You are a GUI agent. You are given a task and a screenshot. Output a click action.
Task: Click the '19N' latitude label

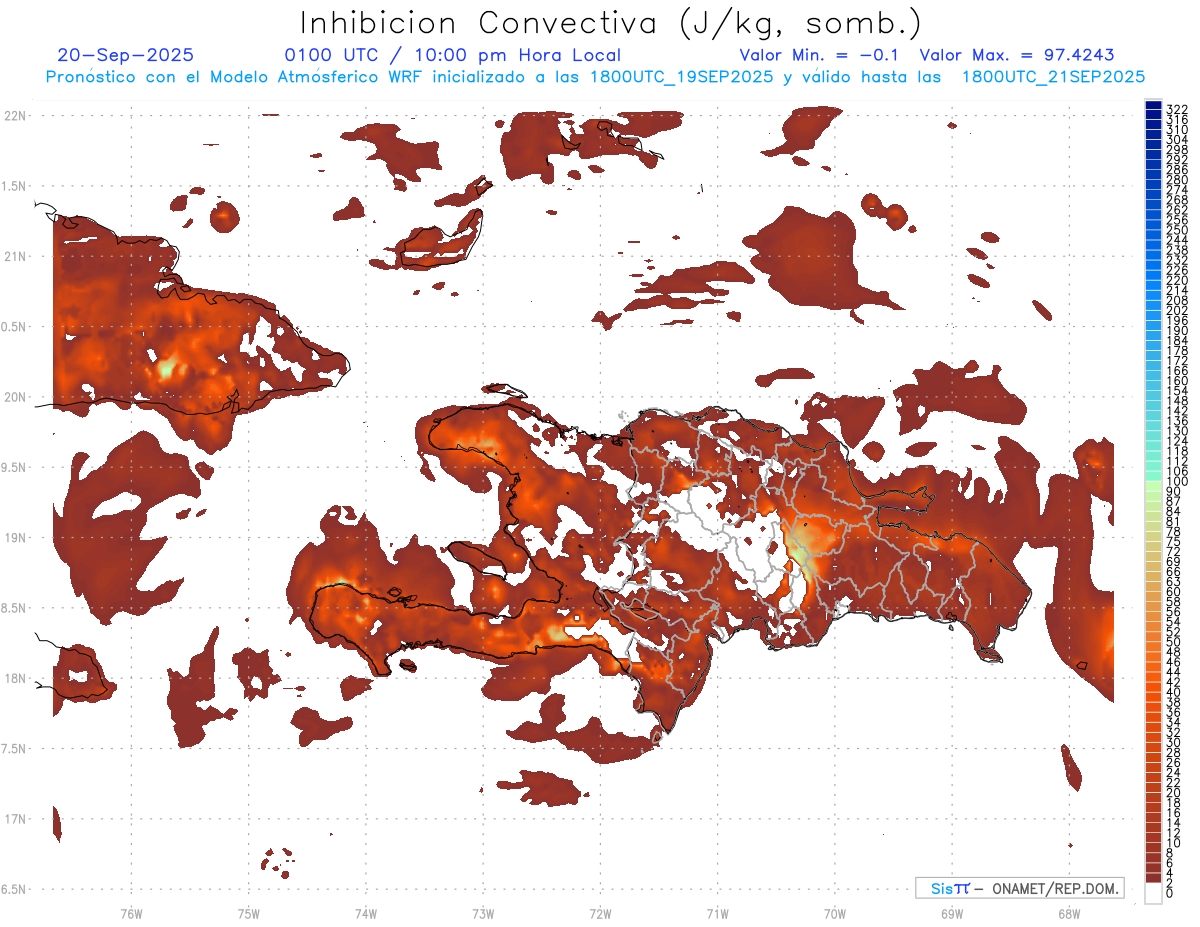15,538
